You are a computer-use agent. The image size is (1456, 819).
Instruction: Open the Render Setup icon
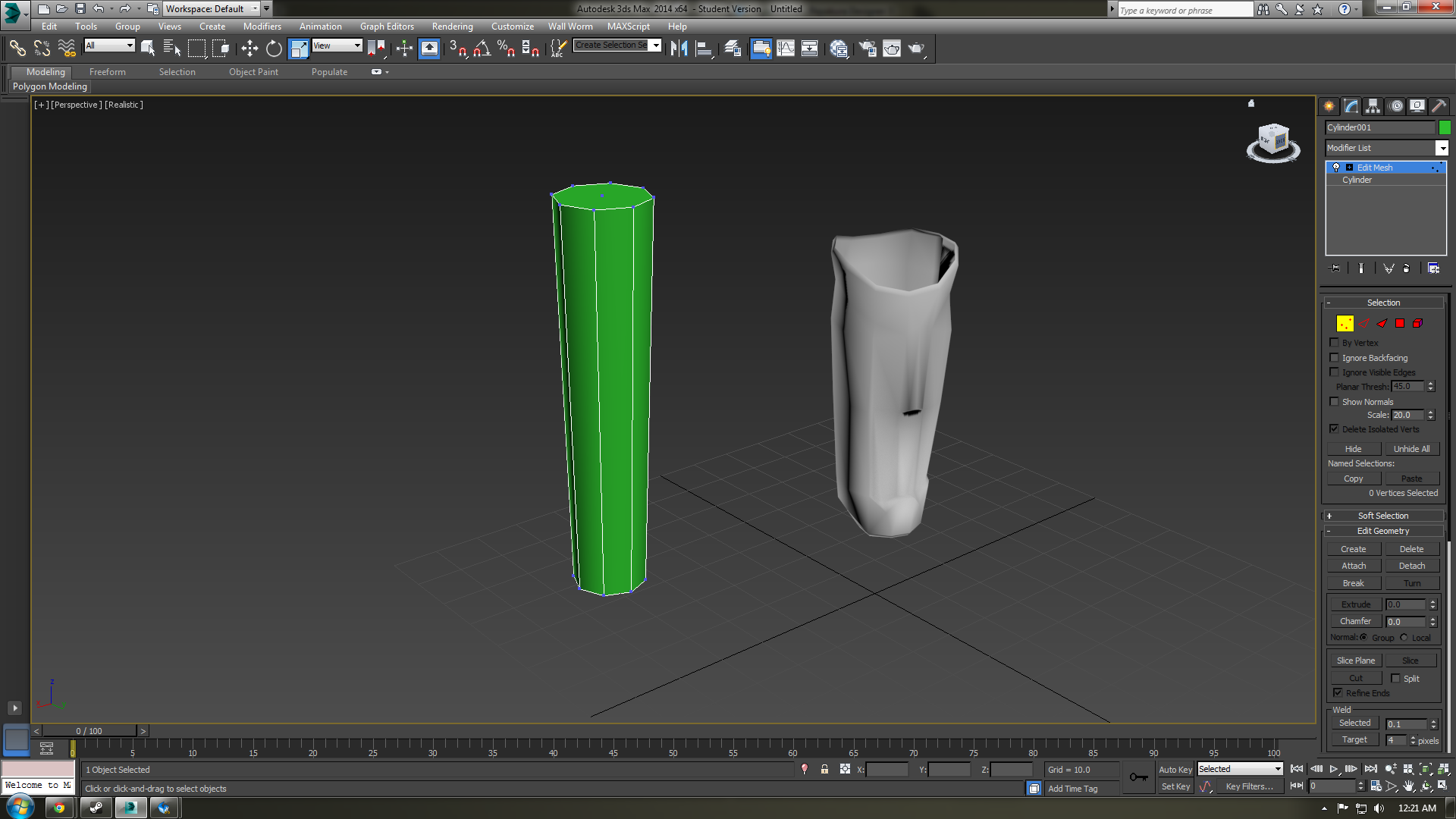(868, 49)
